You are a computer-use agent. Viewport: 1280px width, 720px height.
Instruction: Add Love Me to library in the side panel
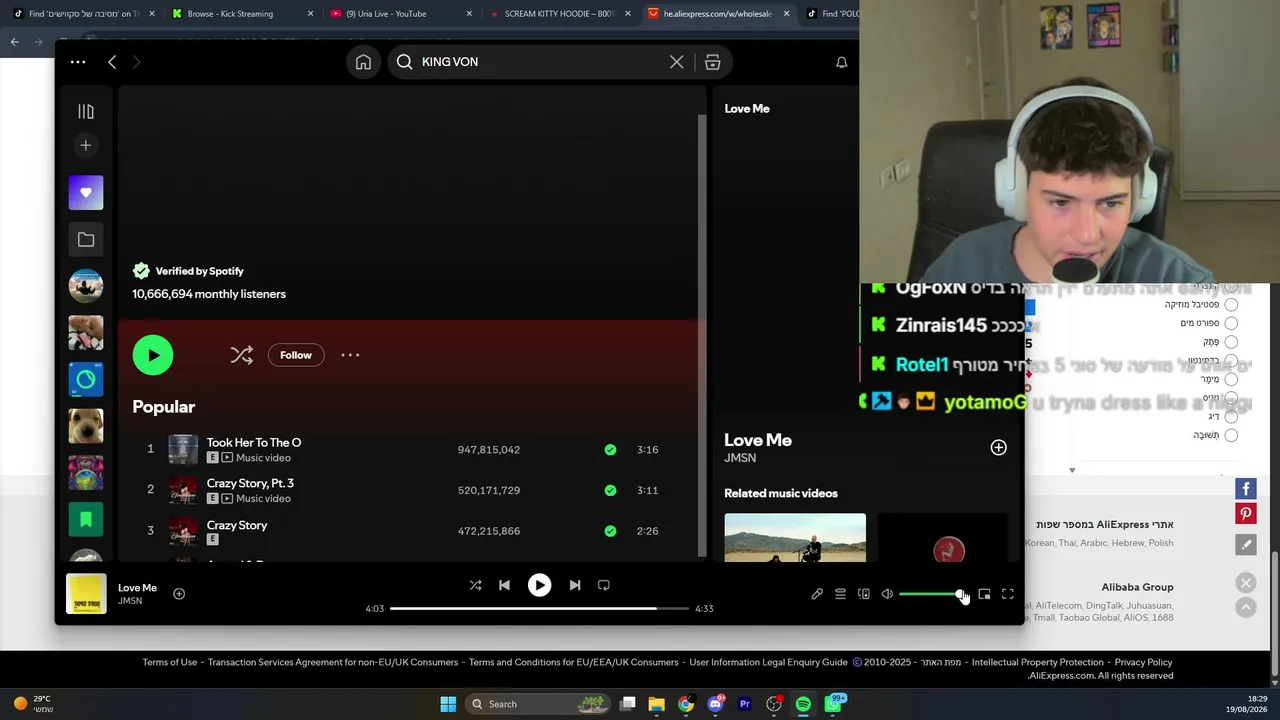[998, 448]
